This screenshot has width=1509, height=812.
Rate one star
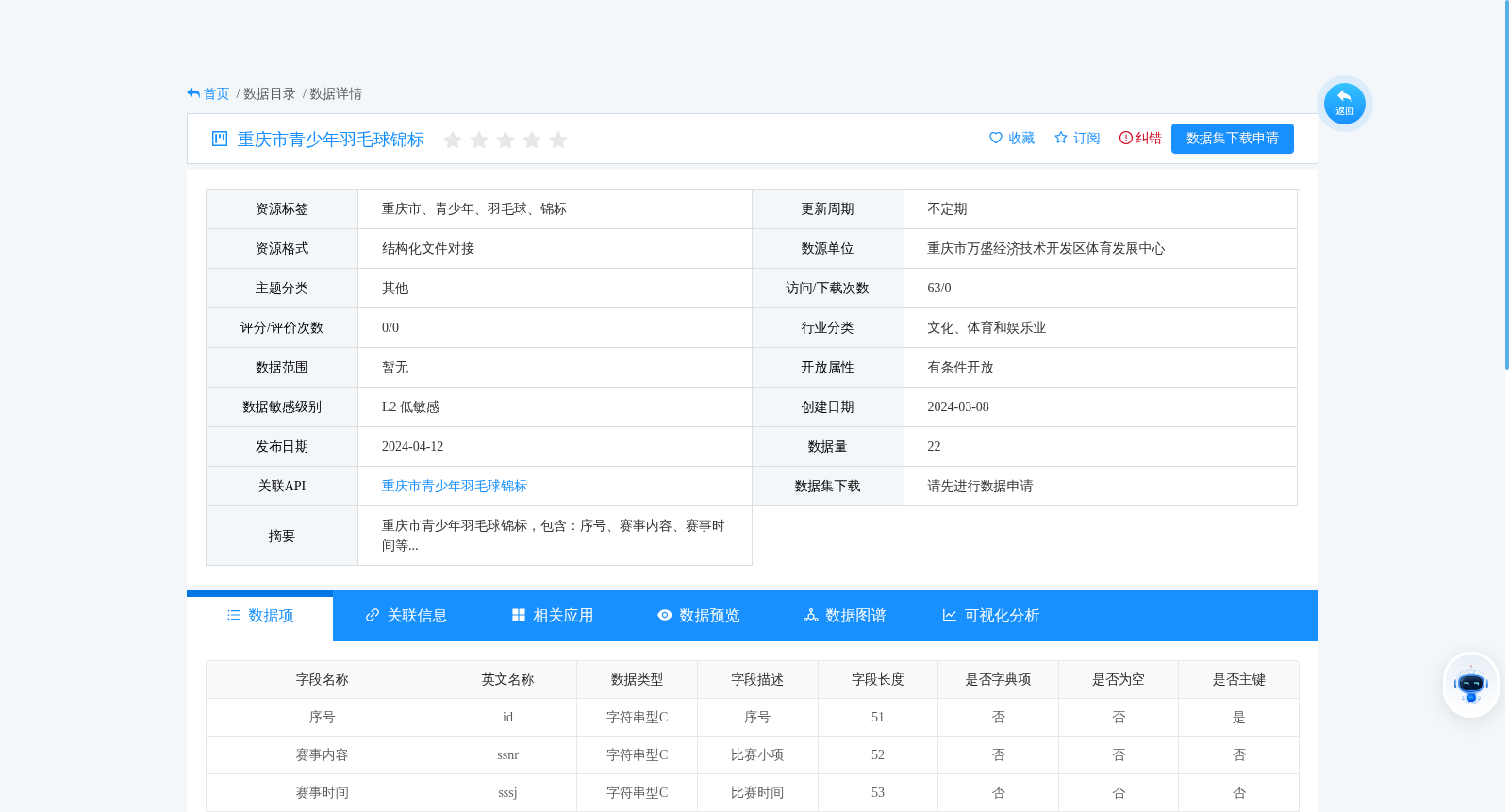point(453,140)
